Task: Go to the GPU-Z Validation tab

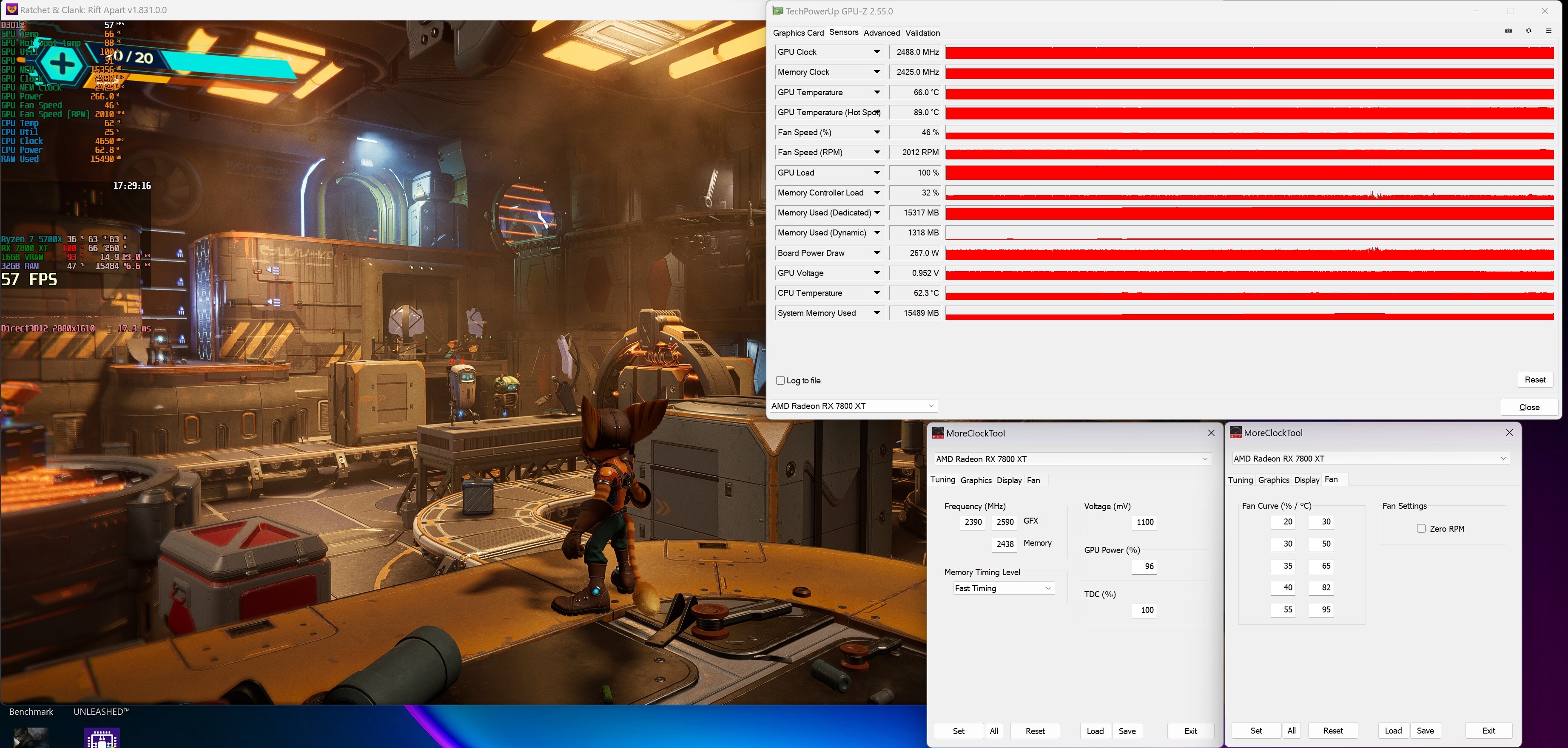Action: pyautogui.click(x=922, y=33)
